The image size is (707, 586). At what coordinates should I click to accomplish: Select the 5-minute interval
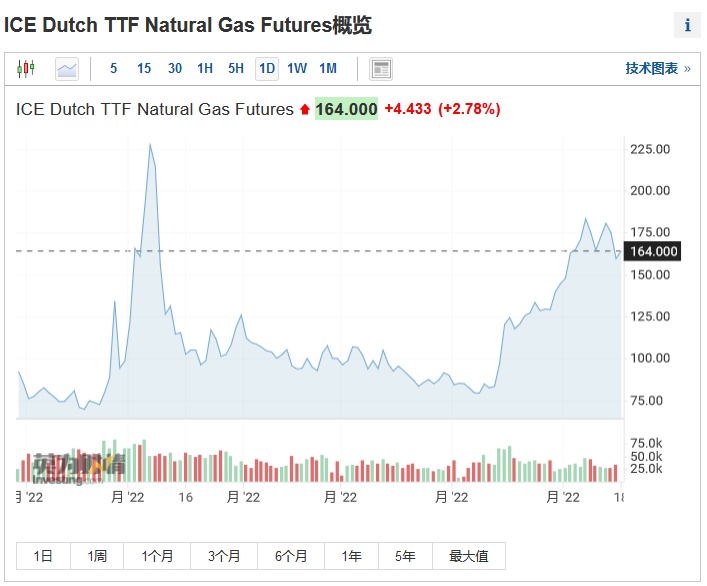[114, 69]
